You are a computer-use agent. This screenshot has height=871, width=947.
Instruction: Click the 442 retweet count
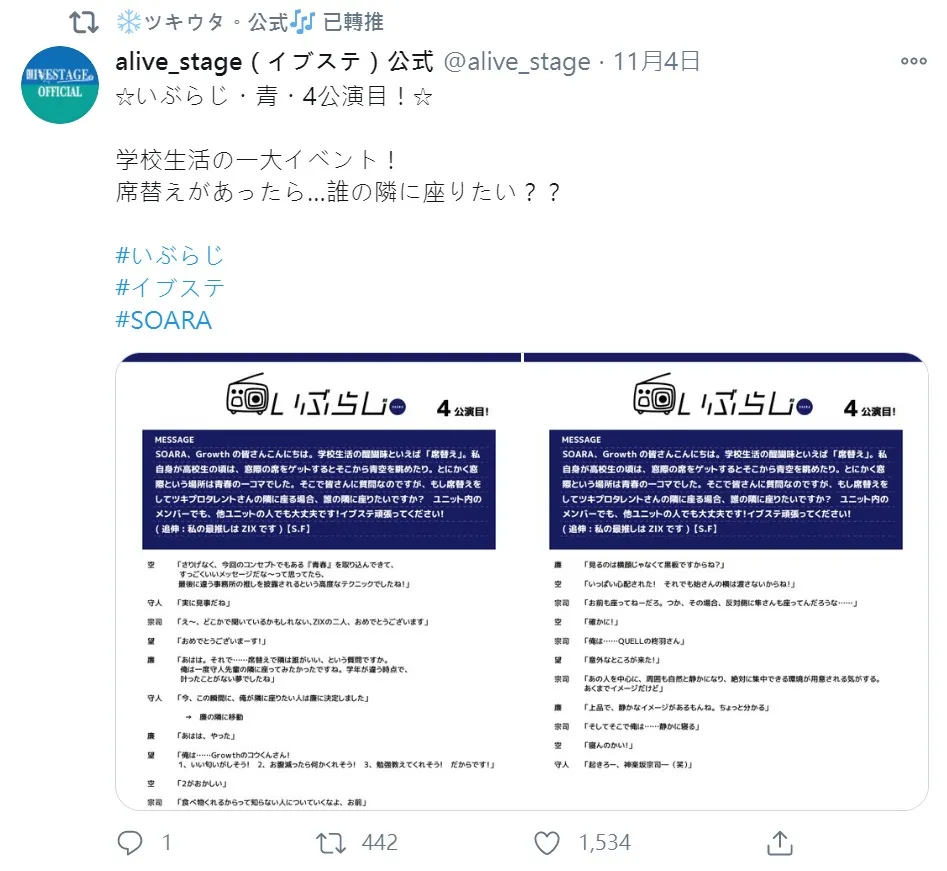tap(379, 843)
